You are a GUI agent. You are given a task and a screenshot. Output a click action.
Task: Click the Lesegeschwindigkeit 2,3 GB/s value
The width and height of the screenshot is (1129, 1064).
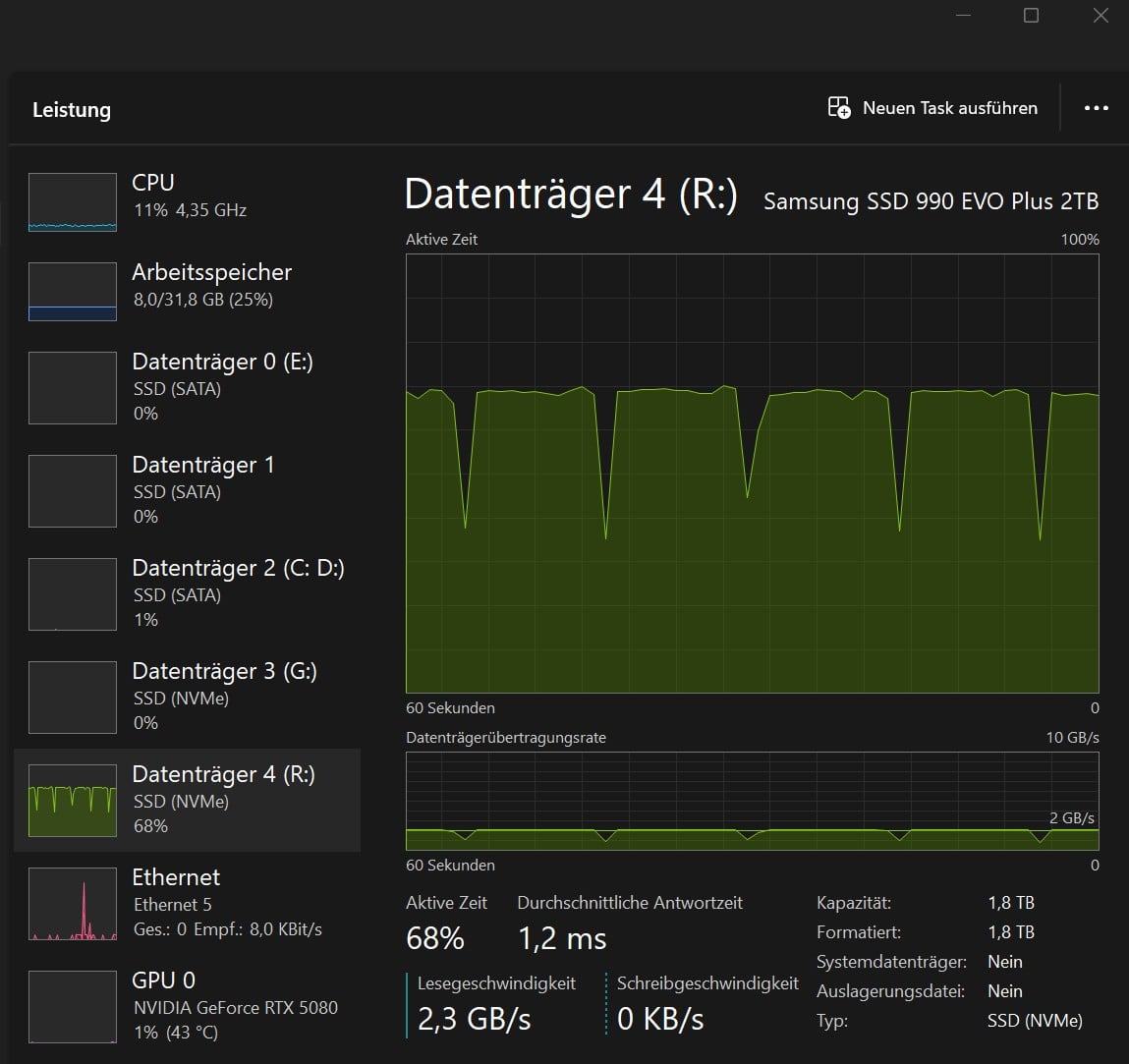474,1020
